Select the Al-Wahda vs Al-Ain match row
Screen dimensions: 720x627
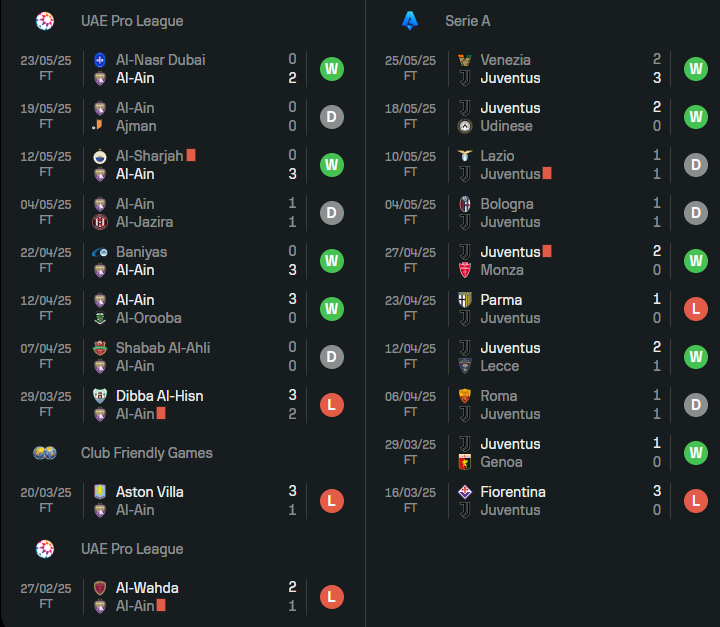(182, 597)
